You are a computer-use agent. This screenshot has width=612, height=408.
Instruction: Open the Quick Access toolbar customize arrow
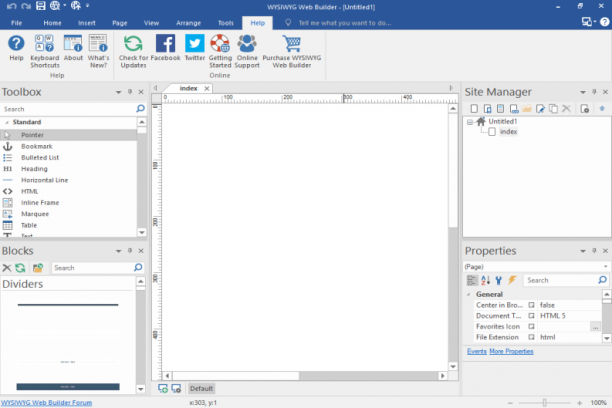pyautogui.click(x=88, y=6)
